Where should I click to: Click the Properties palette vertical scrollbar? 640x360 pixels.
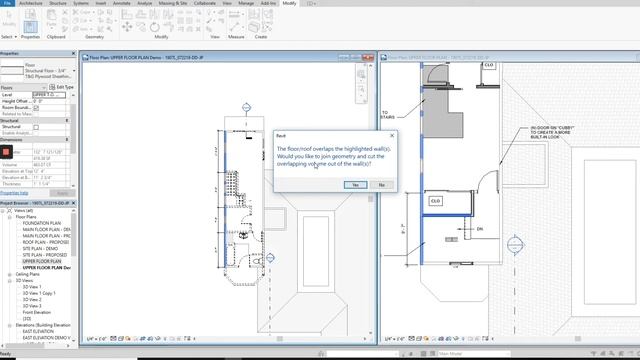pos(73,129)
